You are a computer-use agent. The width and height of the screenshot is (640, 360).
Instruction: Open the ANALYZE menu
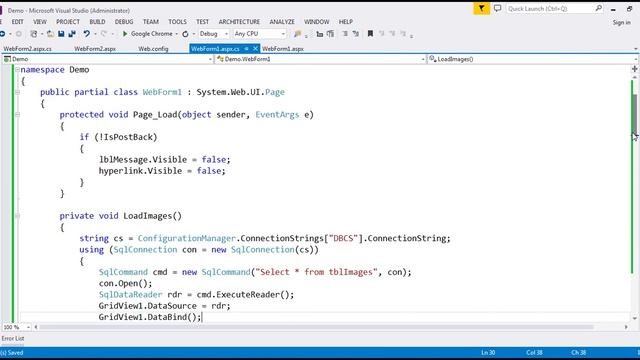(x=282, y=22)
